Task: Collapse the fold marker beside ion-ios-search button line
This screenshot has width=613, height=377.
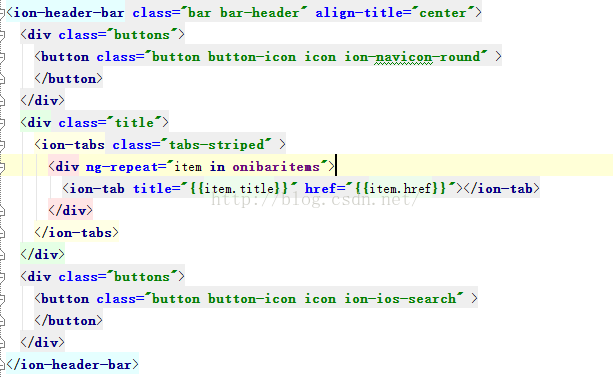Action: (x=2, y=299)
